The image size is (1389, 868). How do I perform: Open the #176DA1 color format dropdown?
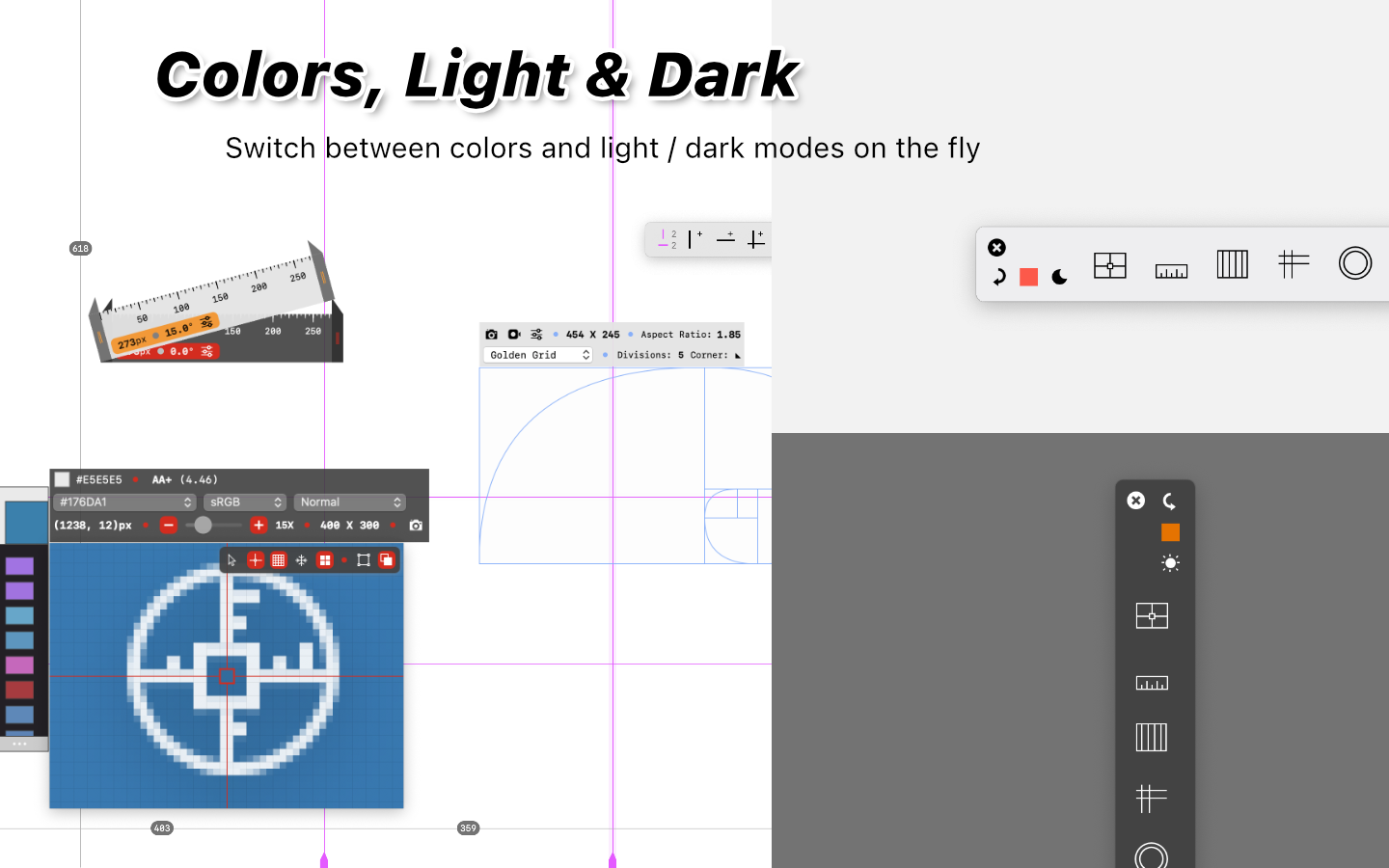[x=124, y=502]
